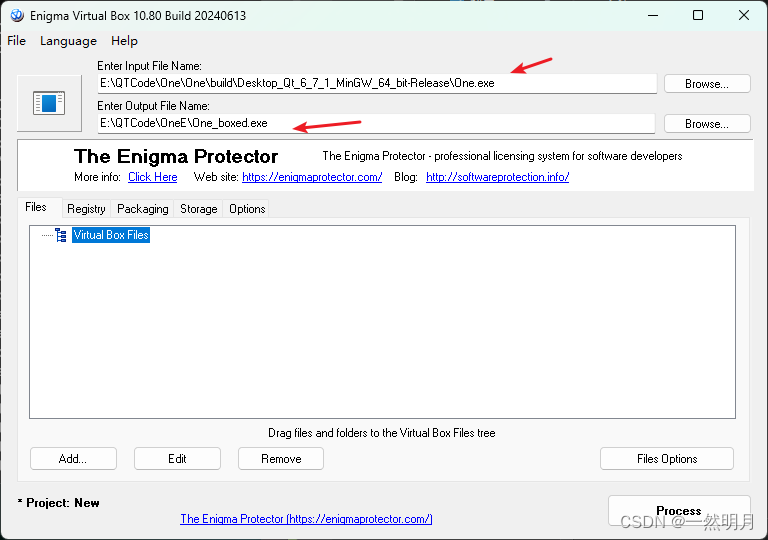Click the application file icon beside the input fields
The height and width of the screenshot is (540, 768).
tap(49, 103)
